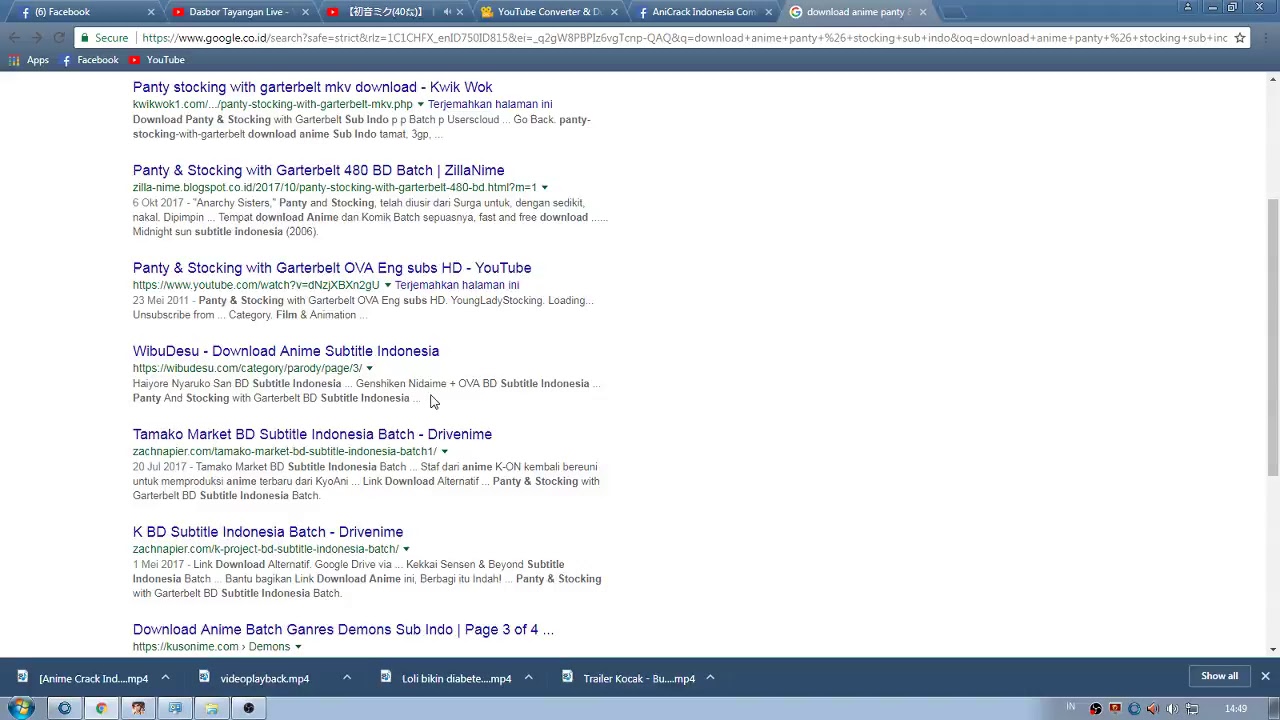Open the Apps grid in bookmarks bar
Screen dimensions: 1280x720
[28, 60]
